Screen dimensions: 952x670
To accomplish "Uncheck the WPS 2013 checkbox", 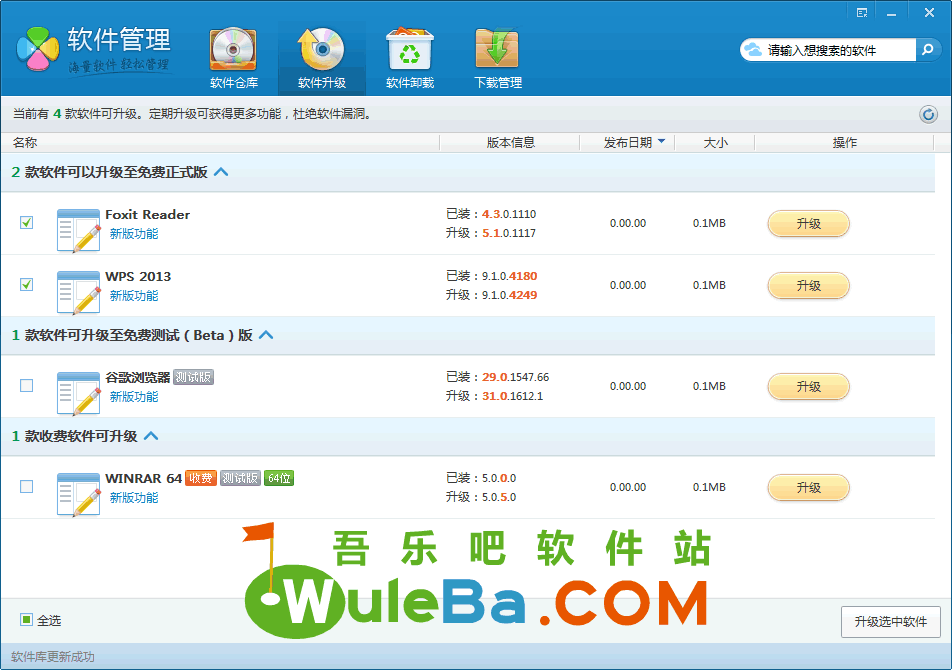I will coord(27,285).
